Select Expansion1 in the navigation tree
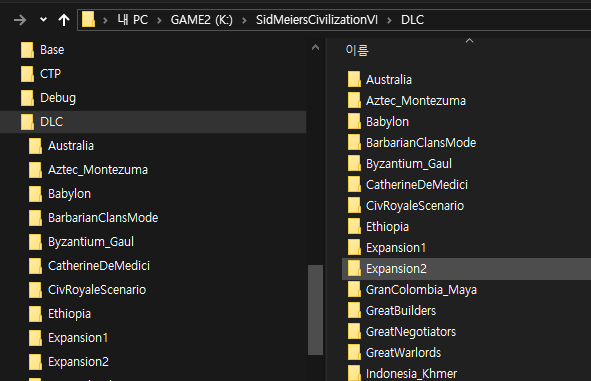Image resolution: width=591 pixels, height=381 pixels. click(x=78, y=338)
